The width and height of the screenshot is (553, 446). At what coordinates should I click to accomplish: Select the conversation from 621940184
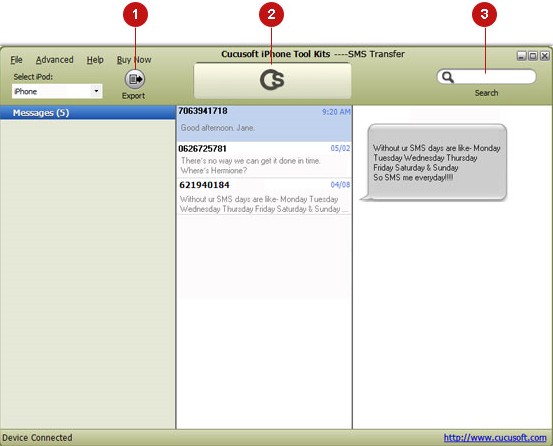click(264, 197)
